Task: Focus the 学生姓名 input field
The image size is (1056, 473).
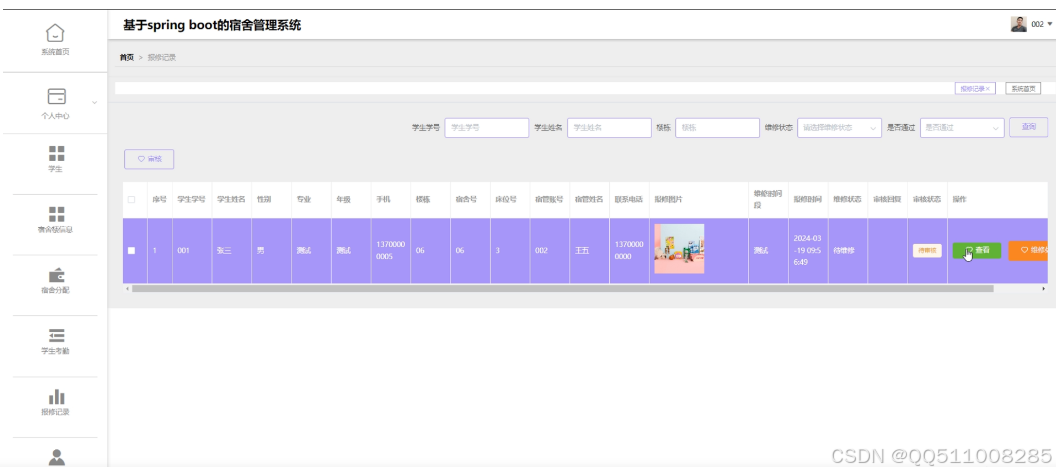Action: 609,127
